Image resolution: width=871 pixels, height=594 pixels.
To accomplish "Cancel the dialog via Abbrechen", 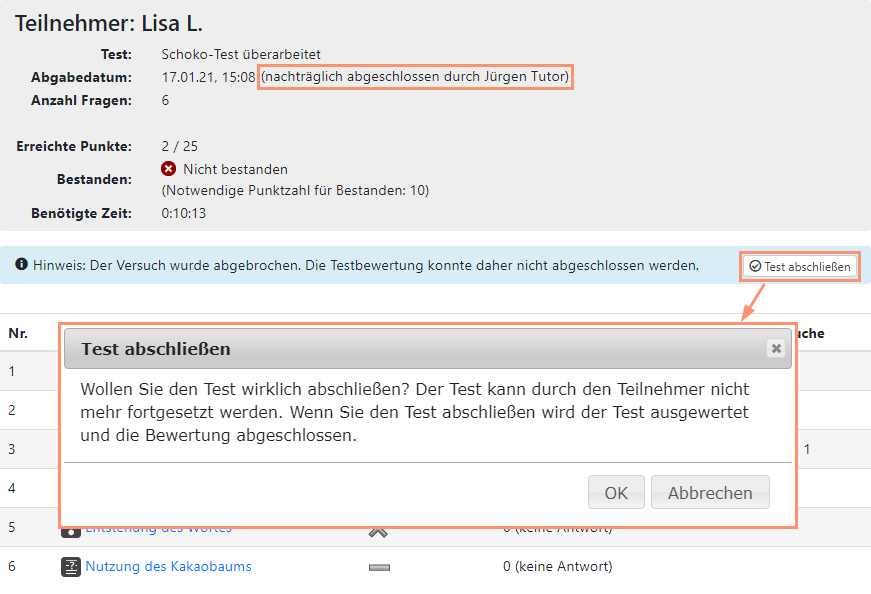I will [x=710, y=492].
